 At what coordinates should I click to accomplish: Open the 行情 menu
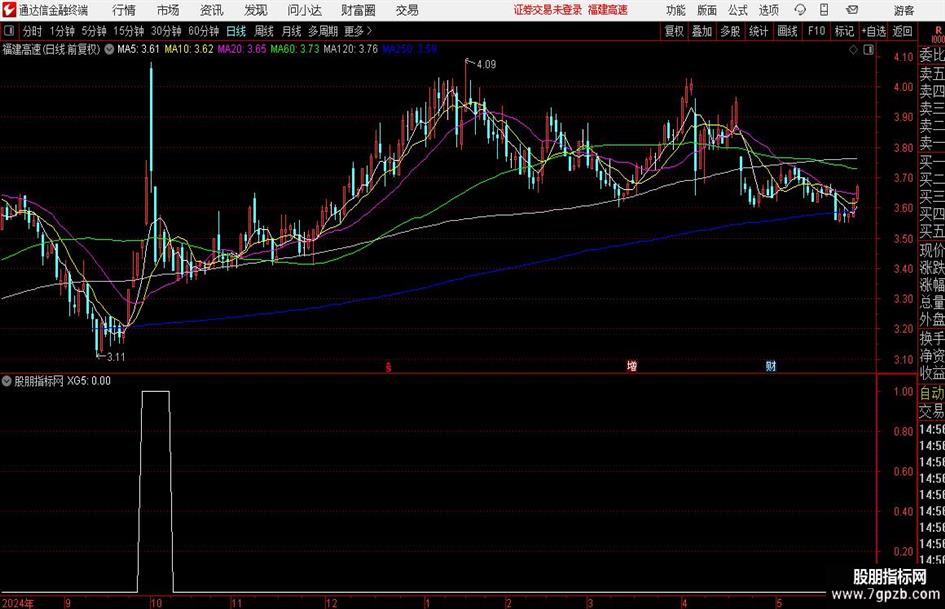[124, 10]
